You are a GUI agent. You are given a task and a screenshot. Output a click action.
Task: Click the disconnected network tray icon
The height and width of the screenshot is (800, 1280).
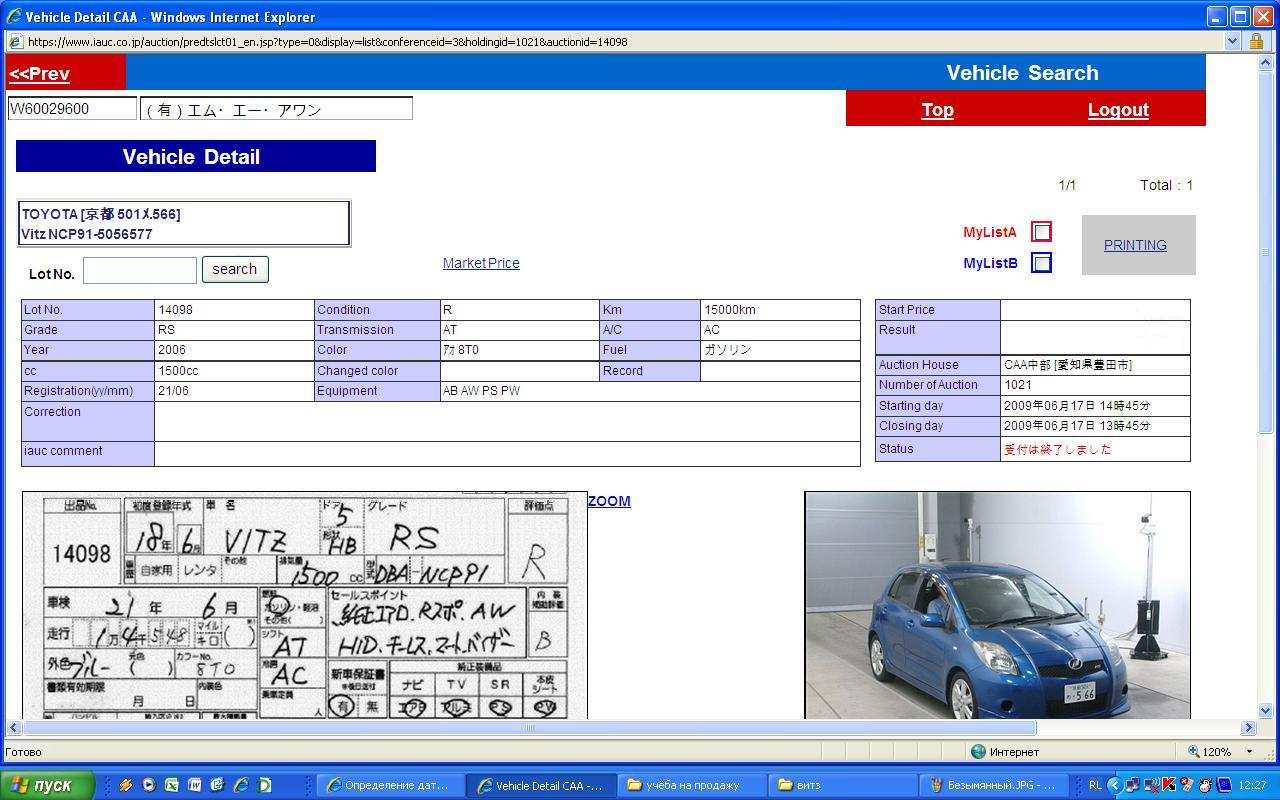pyautogui.click(x=1151, y=785)
